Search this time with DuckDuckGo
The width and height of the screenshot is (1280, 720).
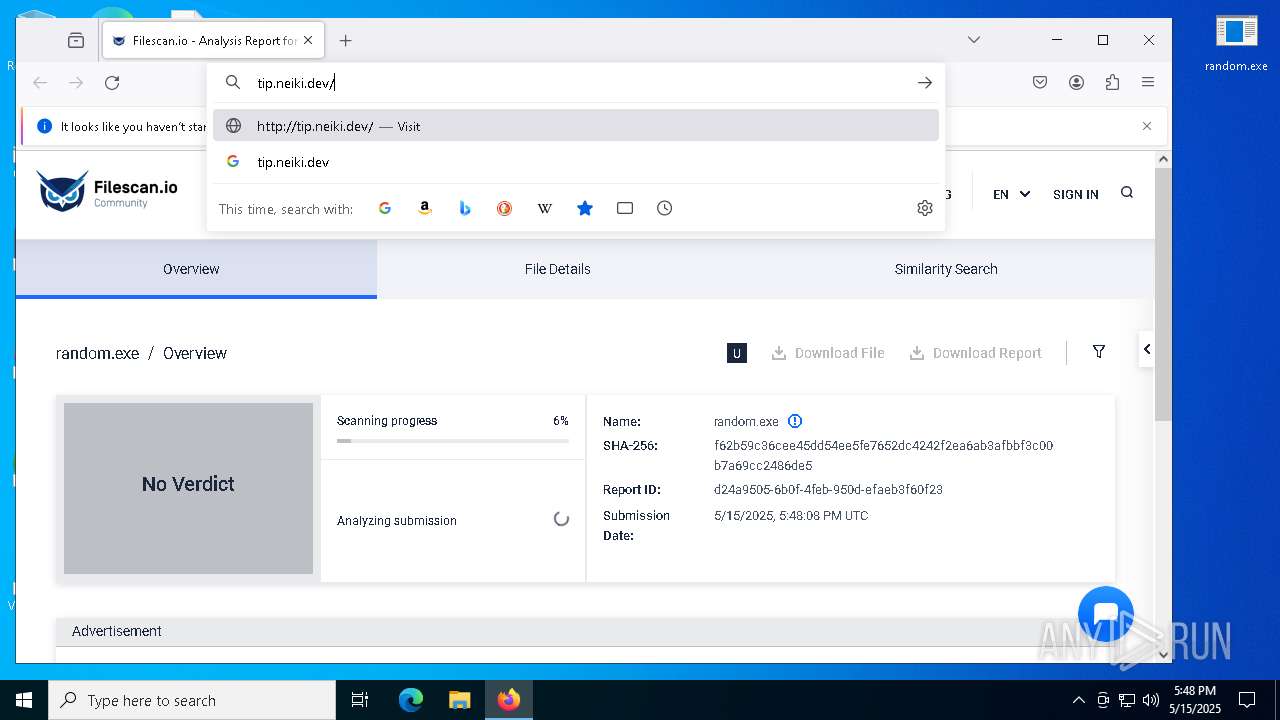(x=505, y=208)
